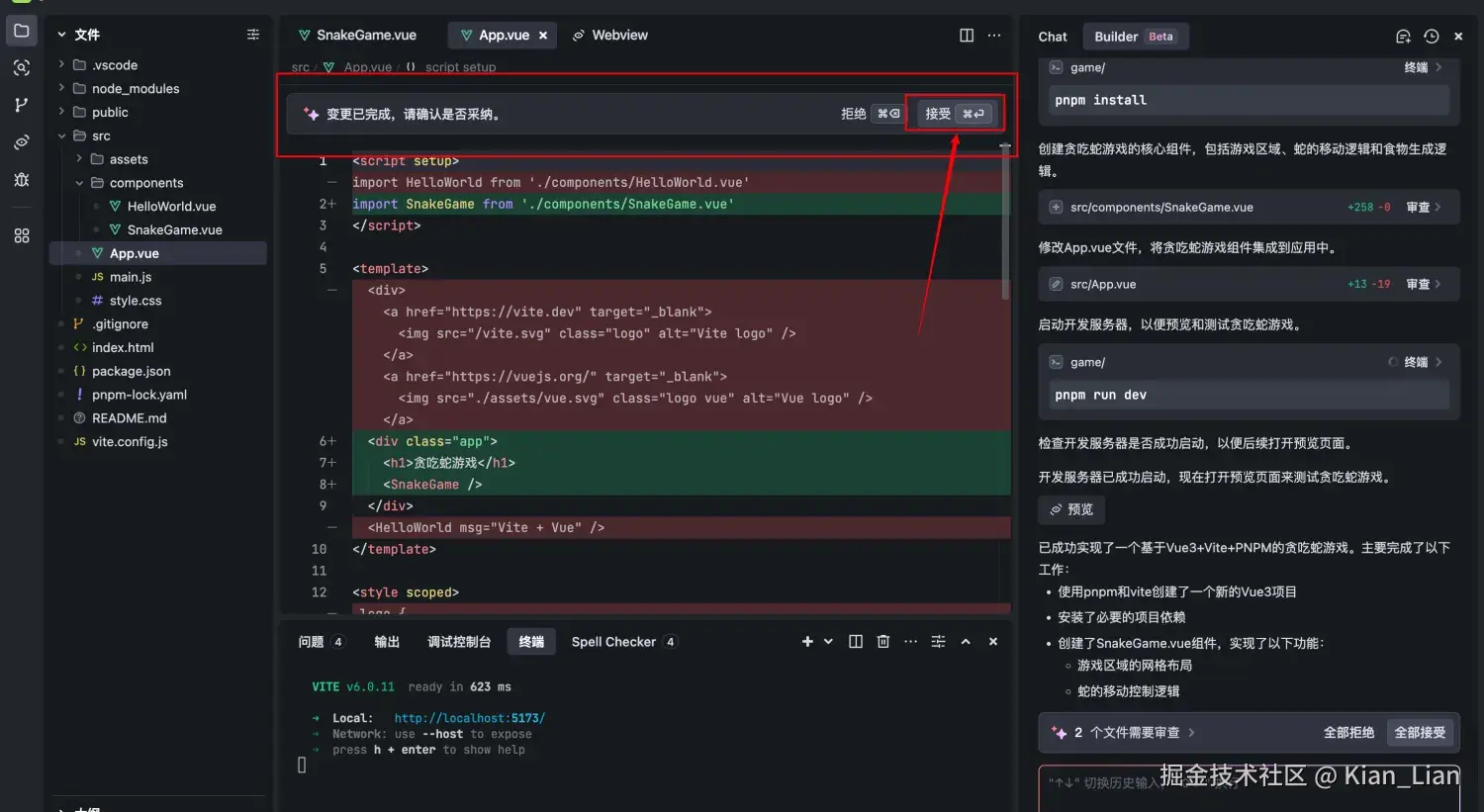The image size is (1484, 812).
Task: Review src/App.vue changes via 审查
Action: pyautogui.click(x=1424, y=285)
